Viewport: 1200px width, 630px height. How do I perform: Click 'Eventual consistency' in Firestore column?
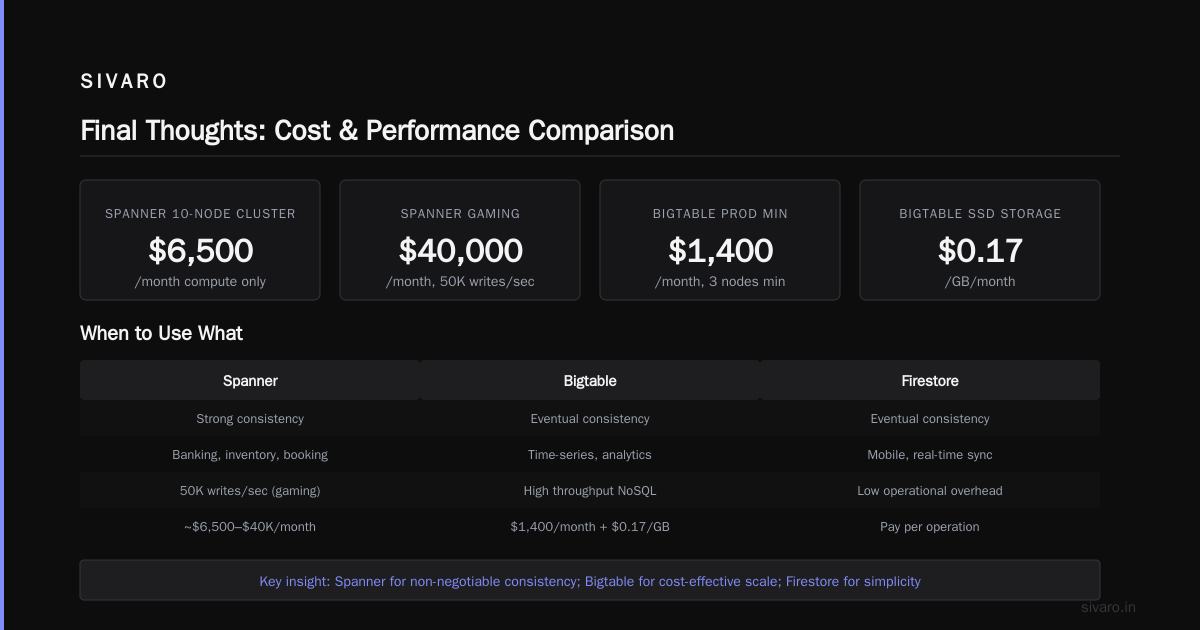[x=930, y=419]
